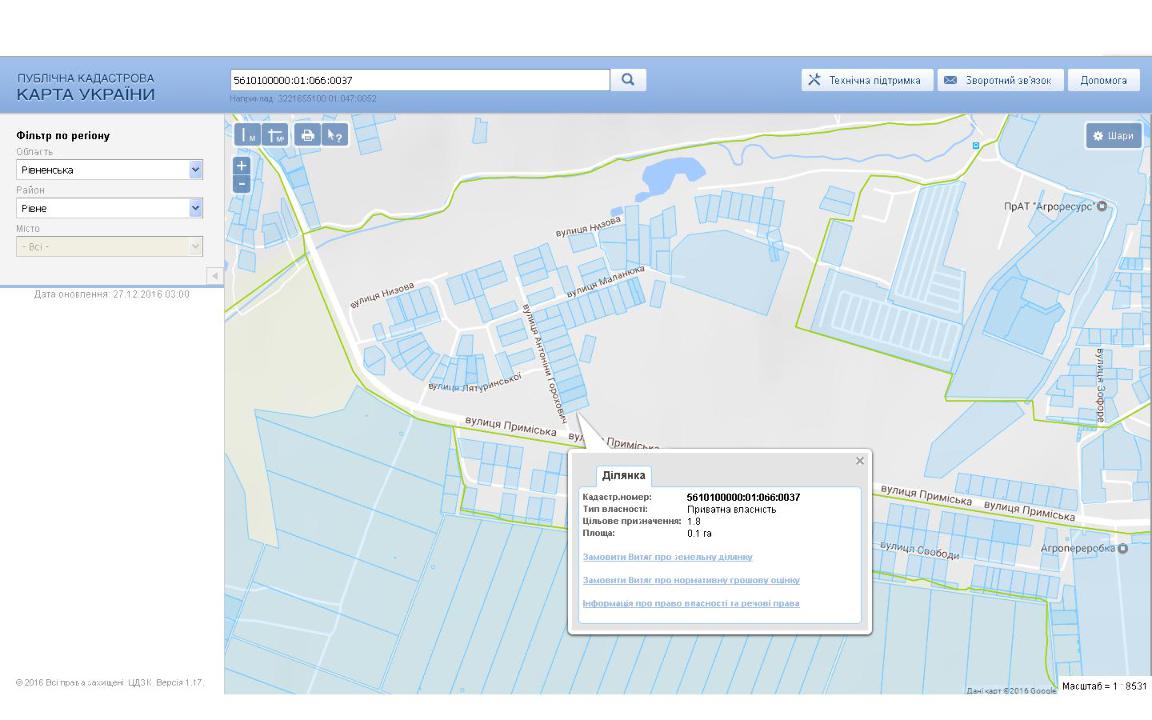This screenshot has width=1152, height=720.
Task: Close the Ділянка info popup
Action: pos(860,461)
